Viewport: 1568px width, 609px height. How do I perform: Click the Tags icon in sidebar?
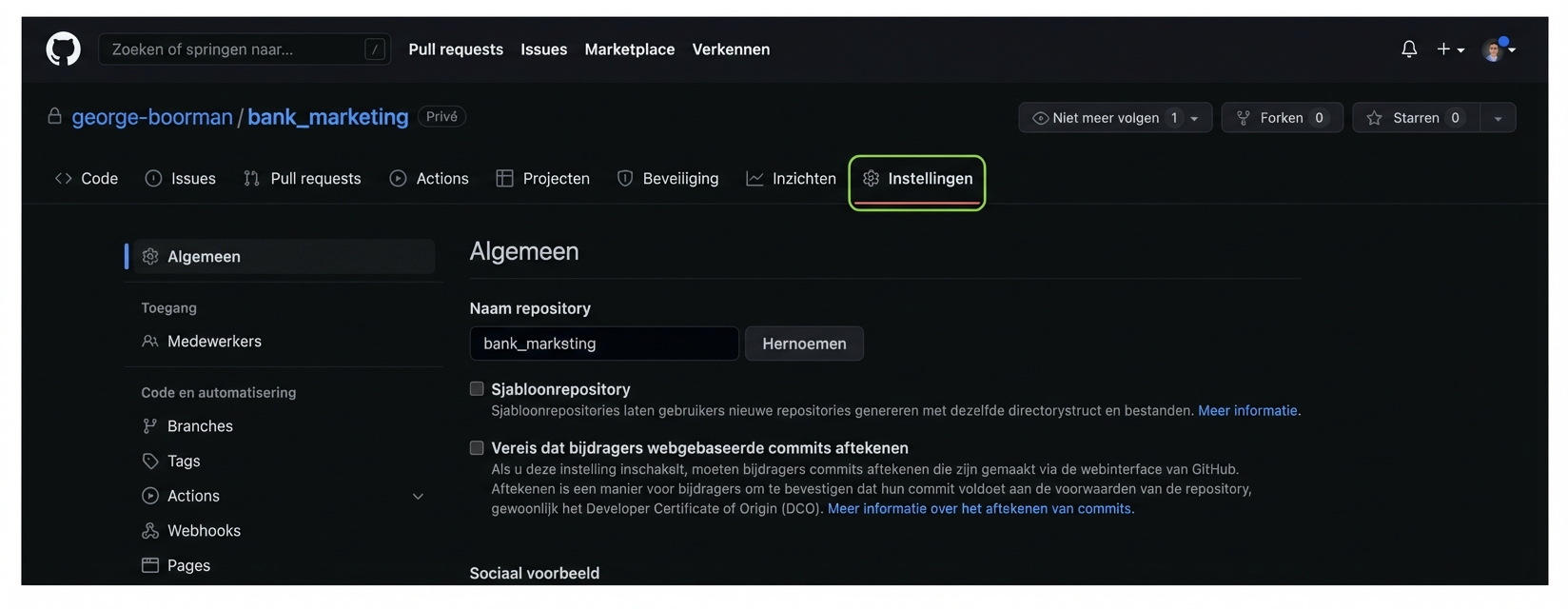150,461
